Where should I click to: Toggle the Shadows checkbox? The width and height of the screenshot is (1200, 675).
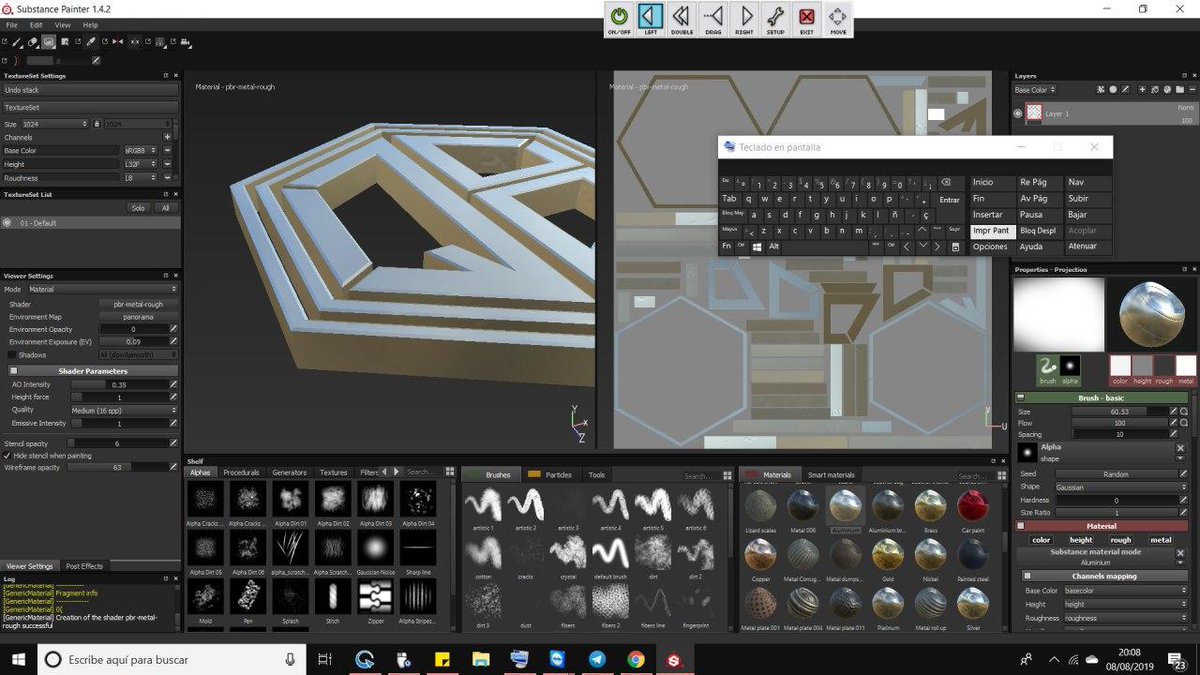point(12,355)
